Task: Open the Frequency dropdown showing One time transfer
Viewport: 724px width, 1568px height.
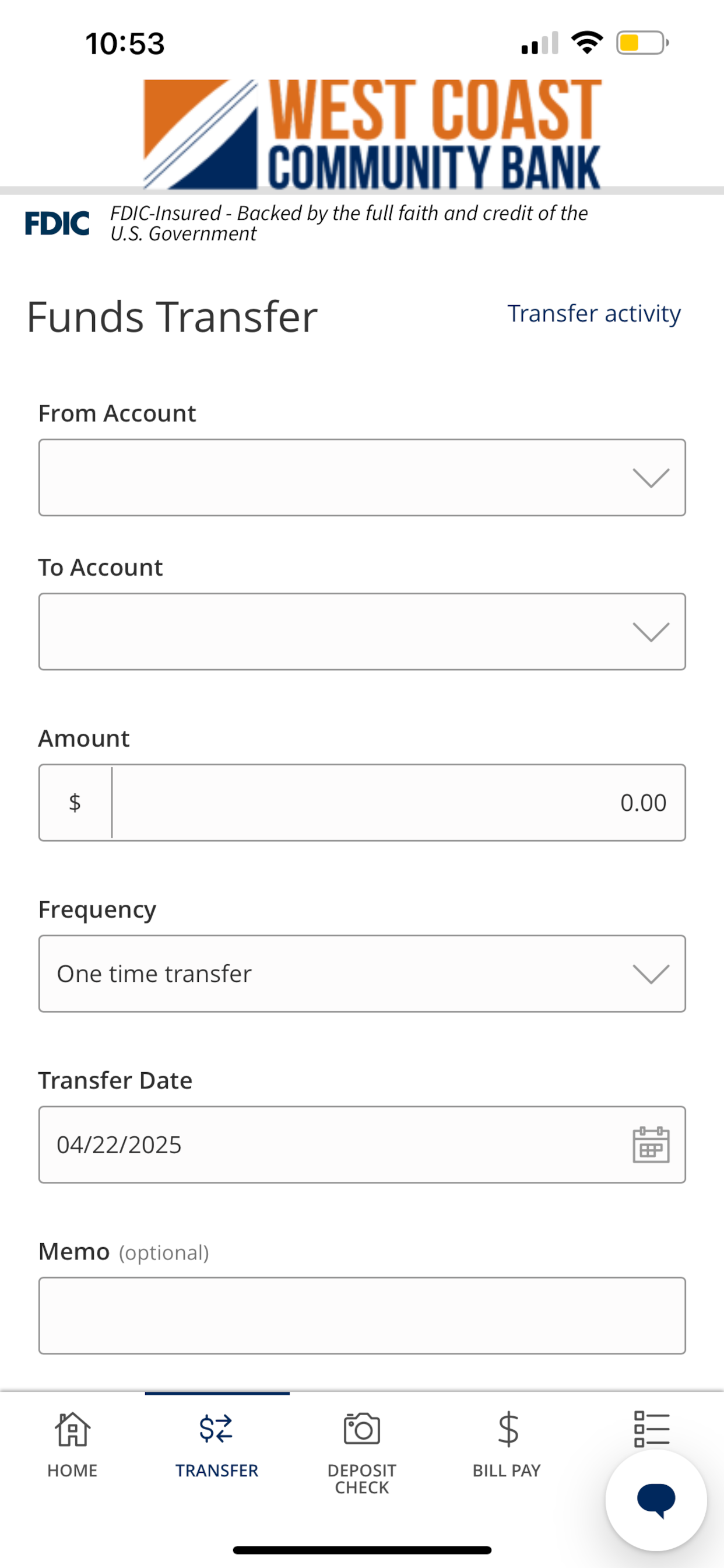Action: point(362,974)
